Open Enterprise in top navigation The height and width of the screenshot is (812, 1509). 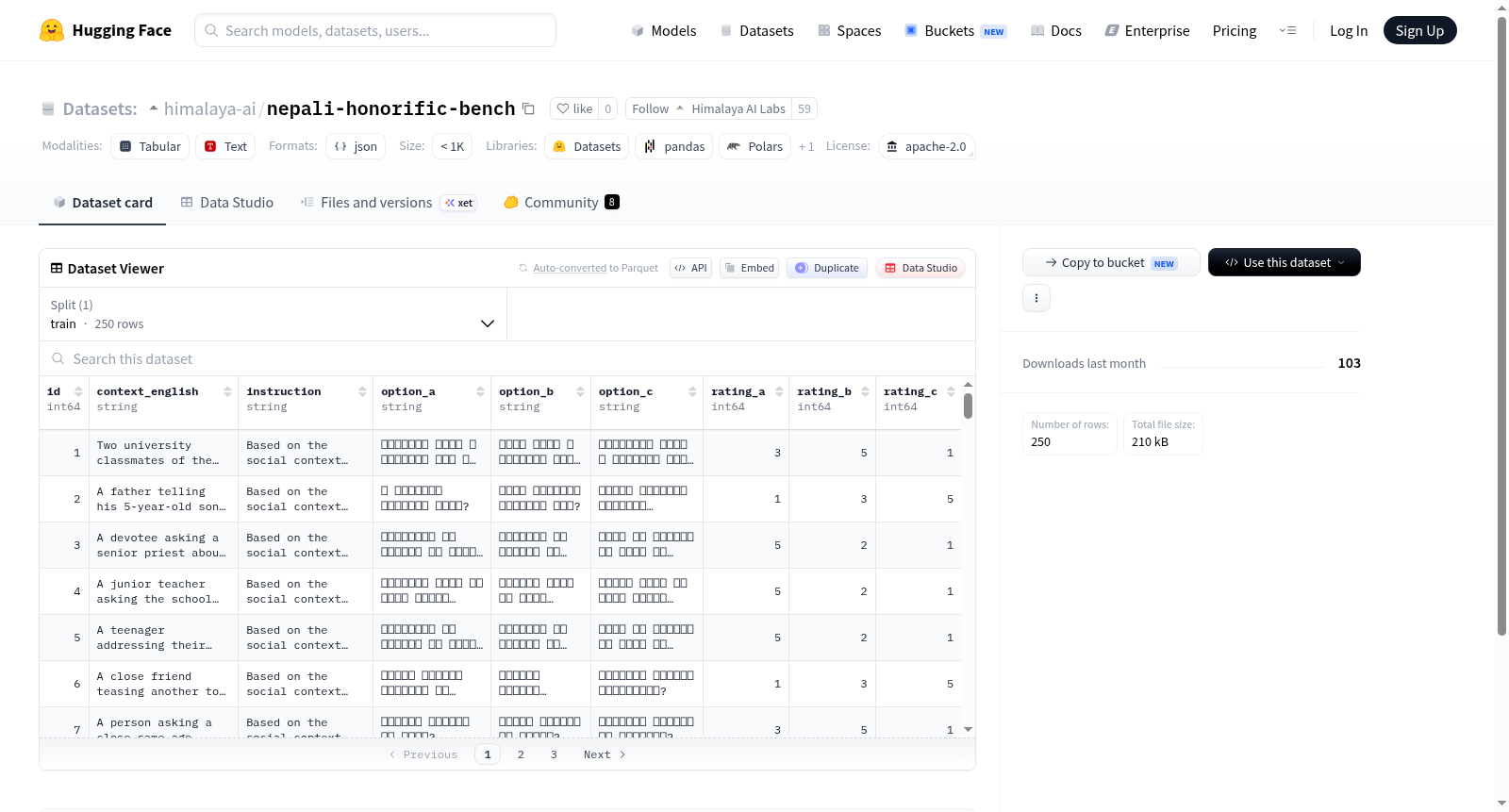1147,30
